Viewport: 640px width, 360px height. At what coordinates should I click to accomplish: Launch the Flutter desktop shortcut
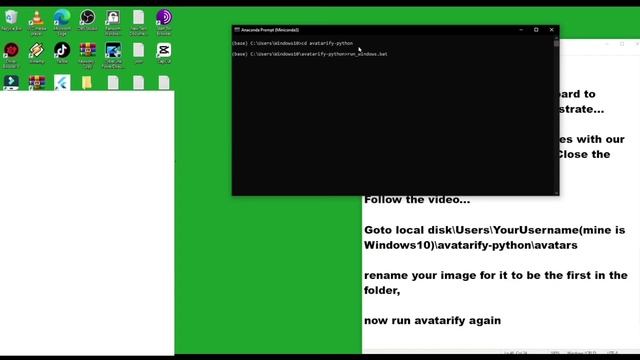(62, 82)
